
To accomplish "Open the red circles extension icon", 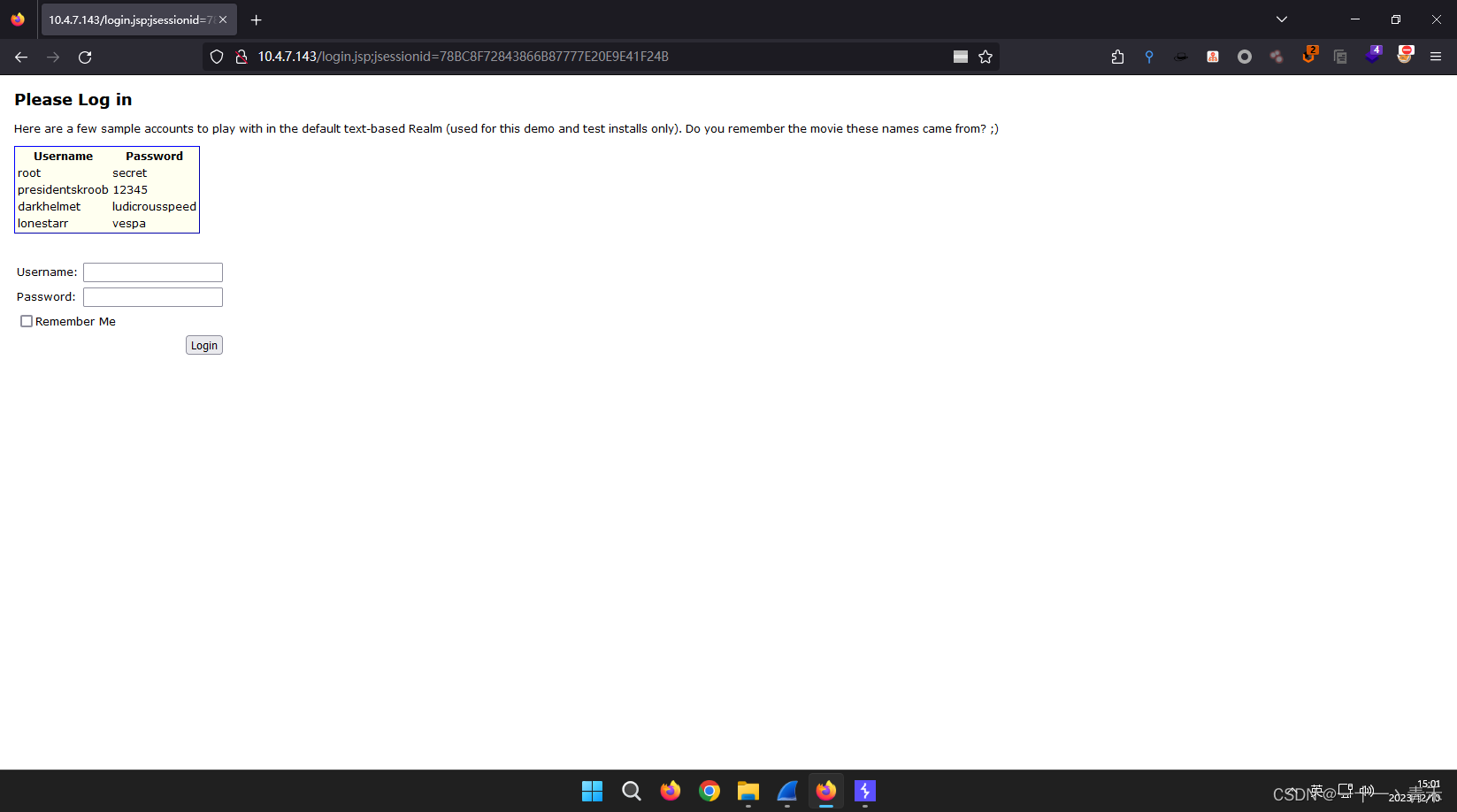I will click(1277, 57).
